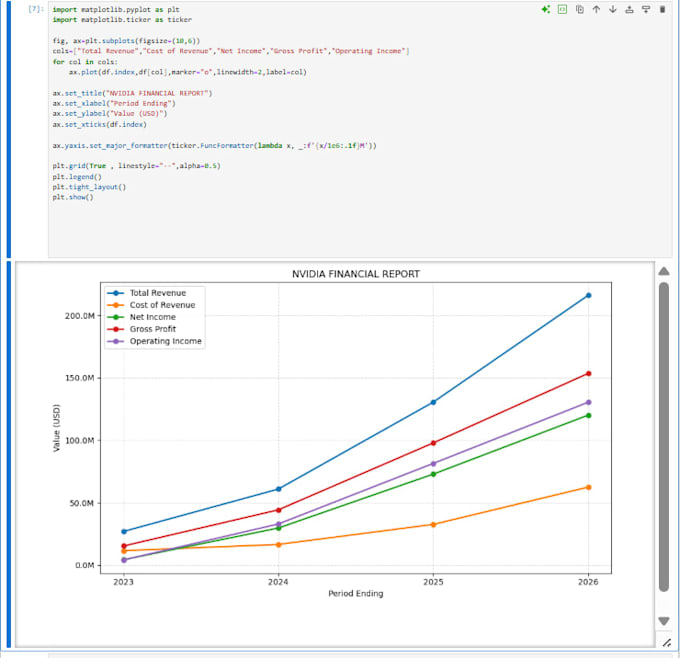
Task: Open the AI assistant sparkle icon
Action: pyautogui.click(x=546, y=9)
